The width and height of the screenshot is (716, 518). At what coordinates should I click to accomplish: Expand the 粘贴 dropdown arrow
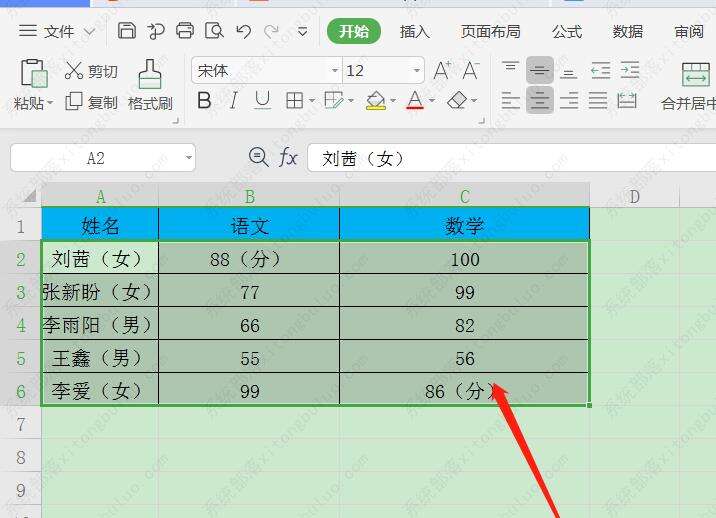50,102
